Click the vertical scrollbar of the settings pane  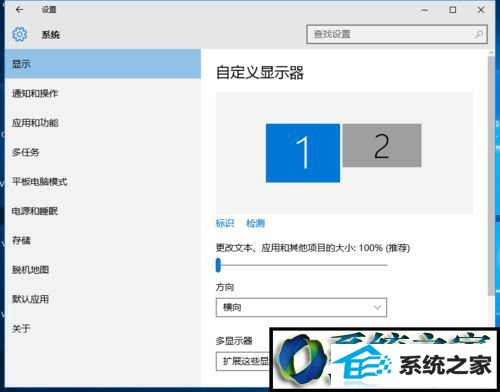tap(491, 175)
